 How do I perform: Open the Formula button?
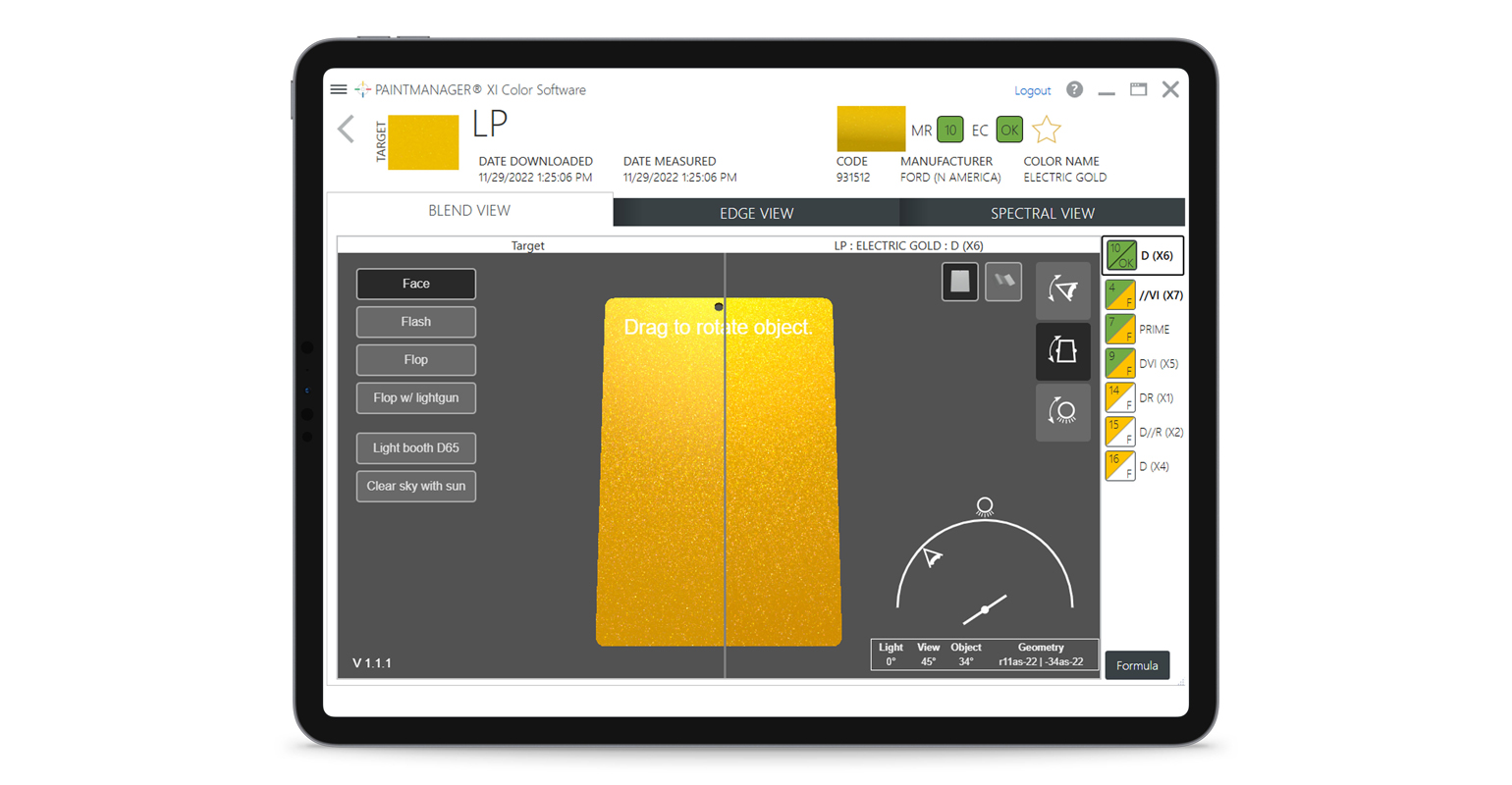tap(1137, 665)
